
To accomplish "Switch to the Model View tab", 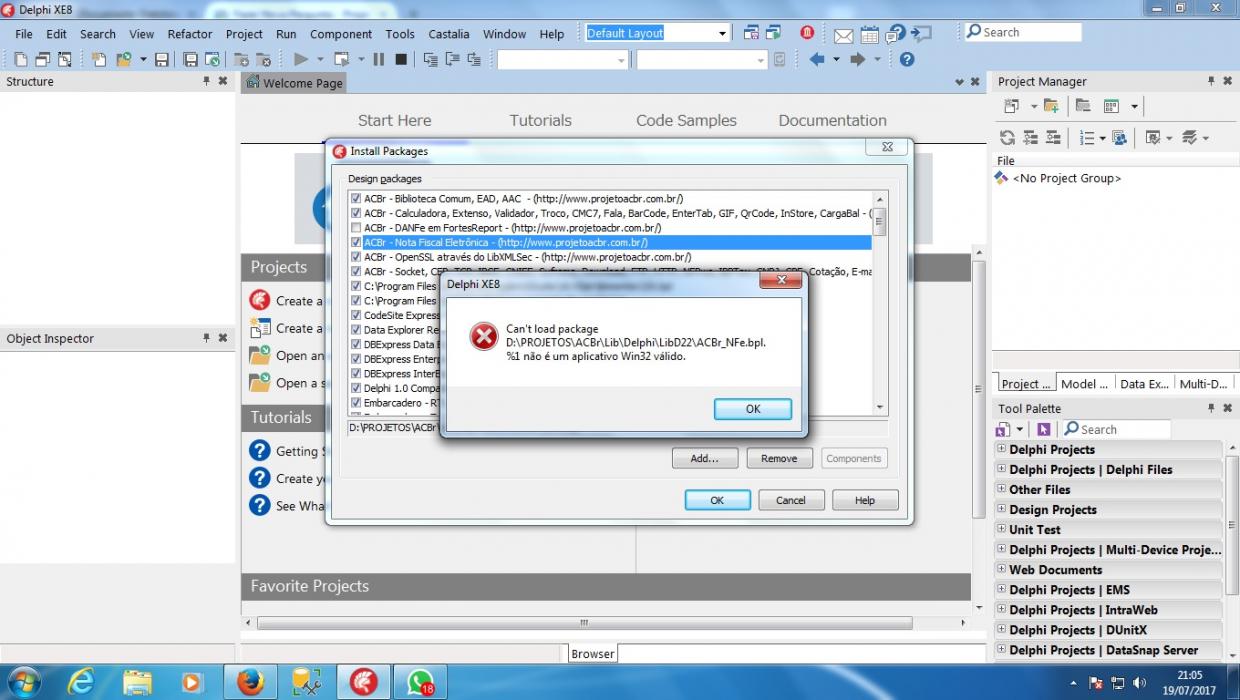I will click(1084, 383).
